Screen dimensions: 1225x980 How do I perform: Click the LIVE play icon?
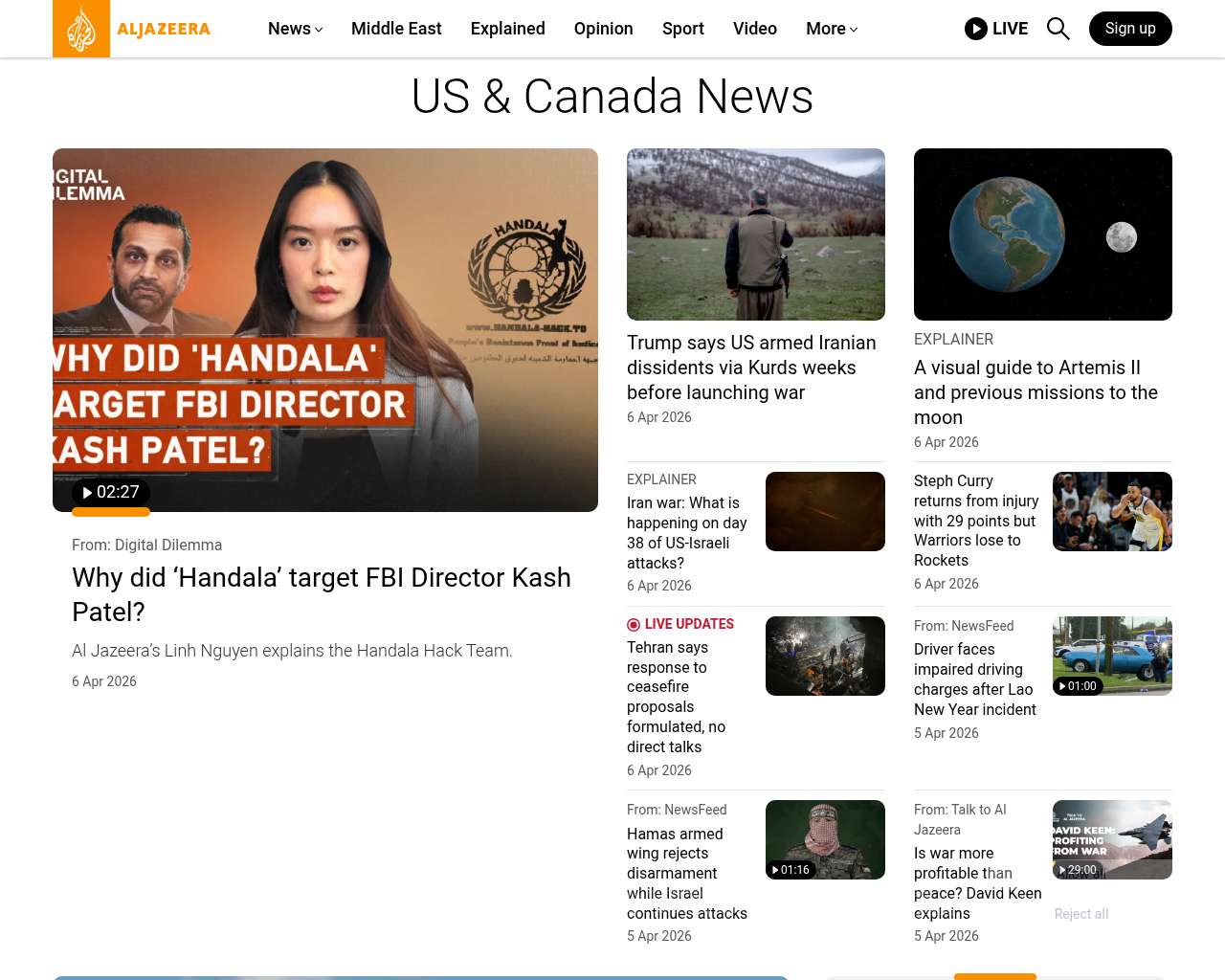point(975,29)
